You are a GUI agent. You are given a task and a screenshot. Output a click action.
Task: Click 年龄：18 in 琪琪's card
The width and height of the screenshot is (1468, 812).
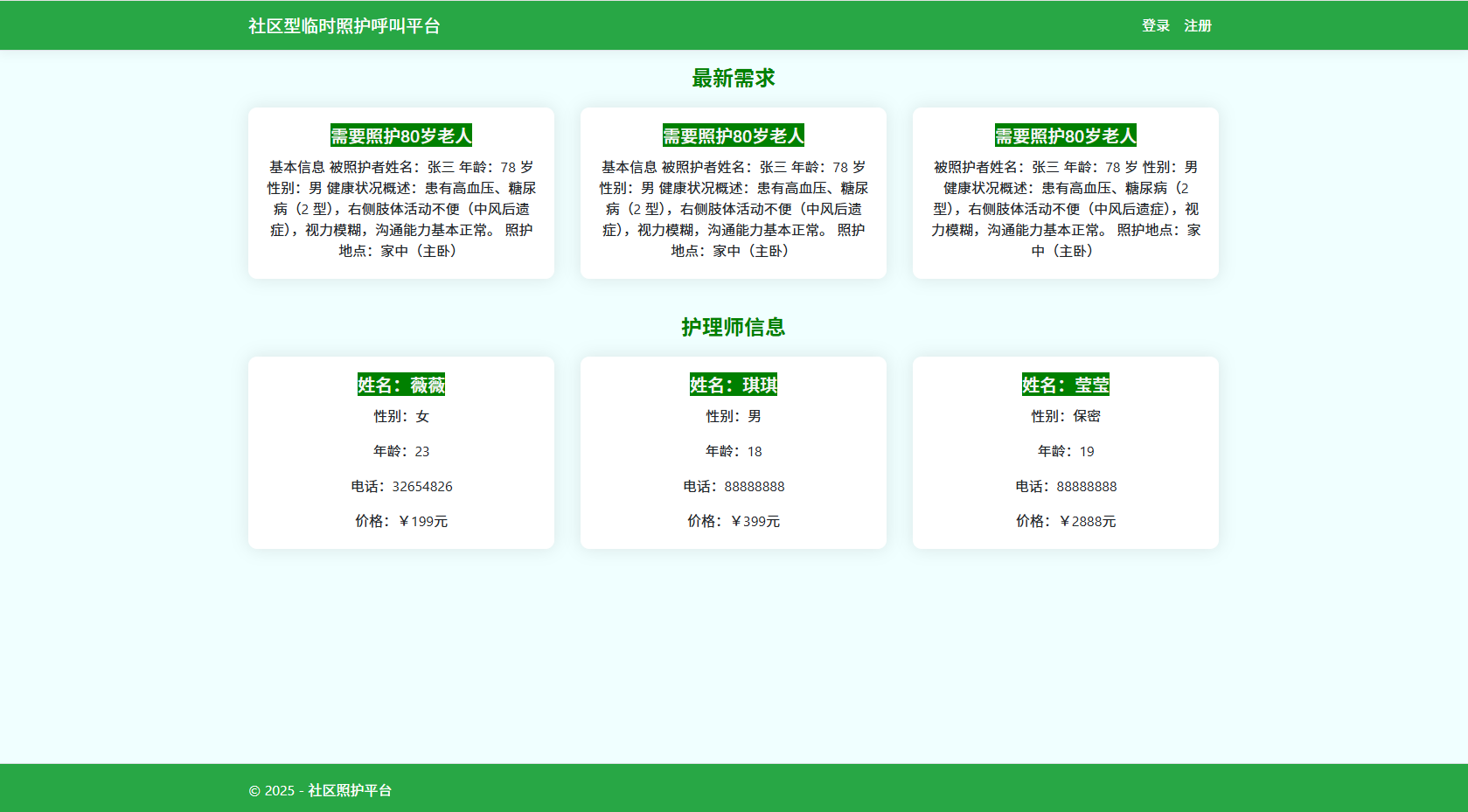734,451
